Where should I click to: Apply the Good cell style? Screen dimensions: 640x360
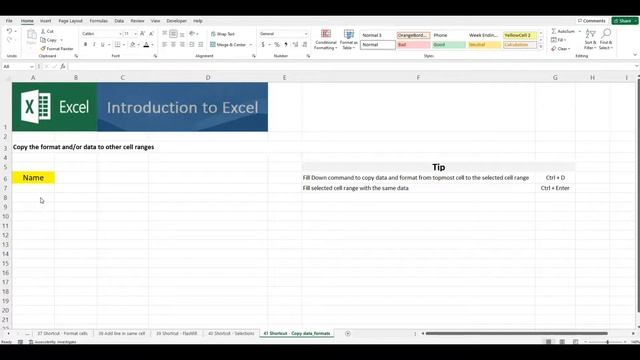point(449,45)
